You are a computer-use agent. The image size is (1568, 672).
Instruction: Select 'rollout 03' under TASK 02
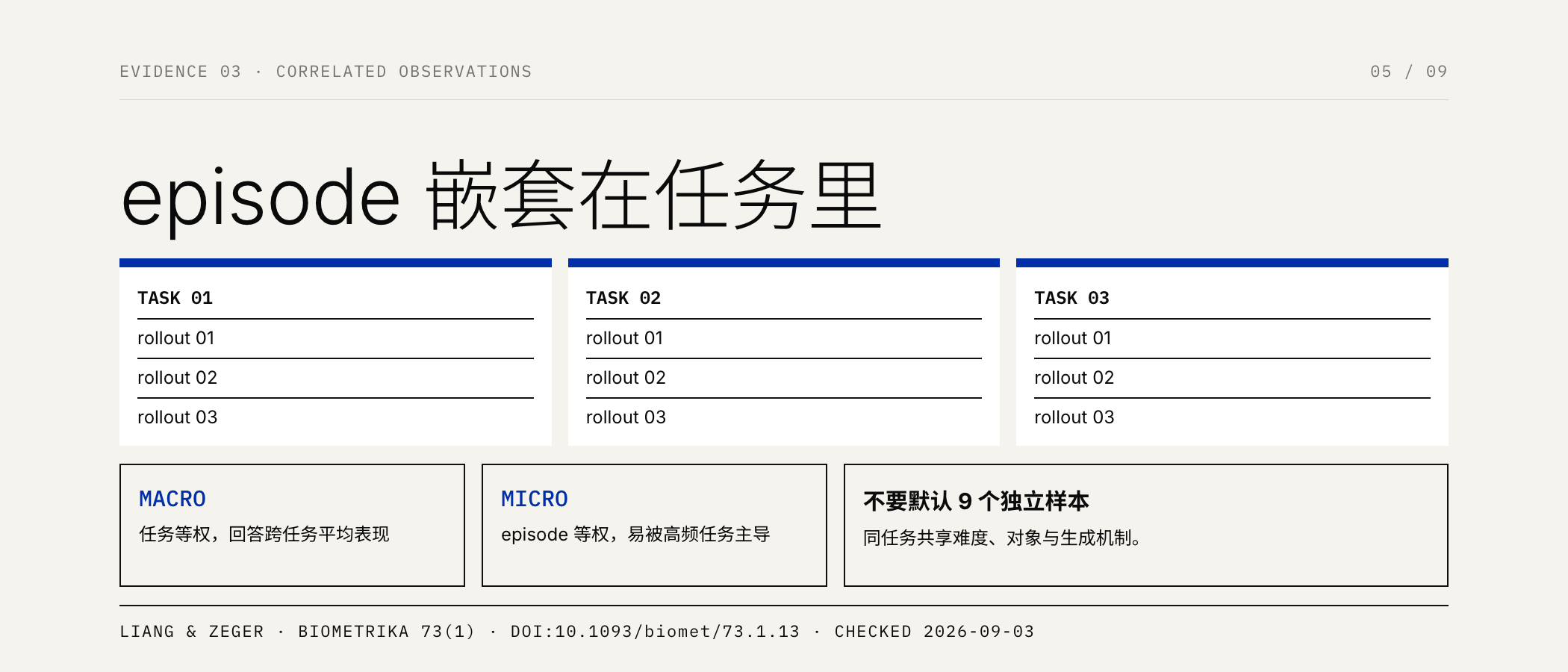626,417
